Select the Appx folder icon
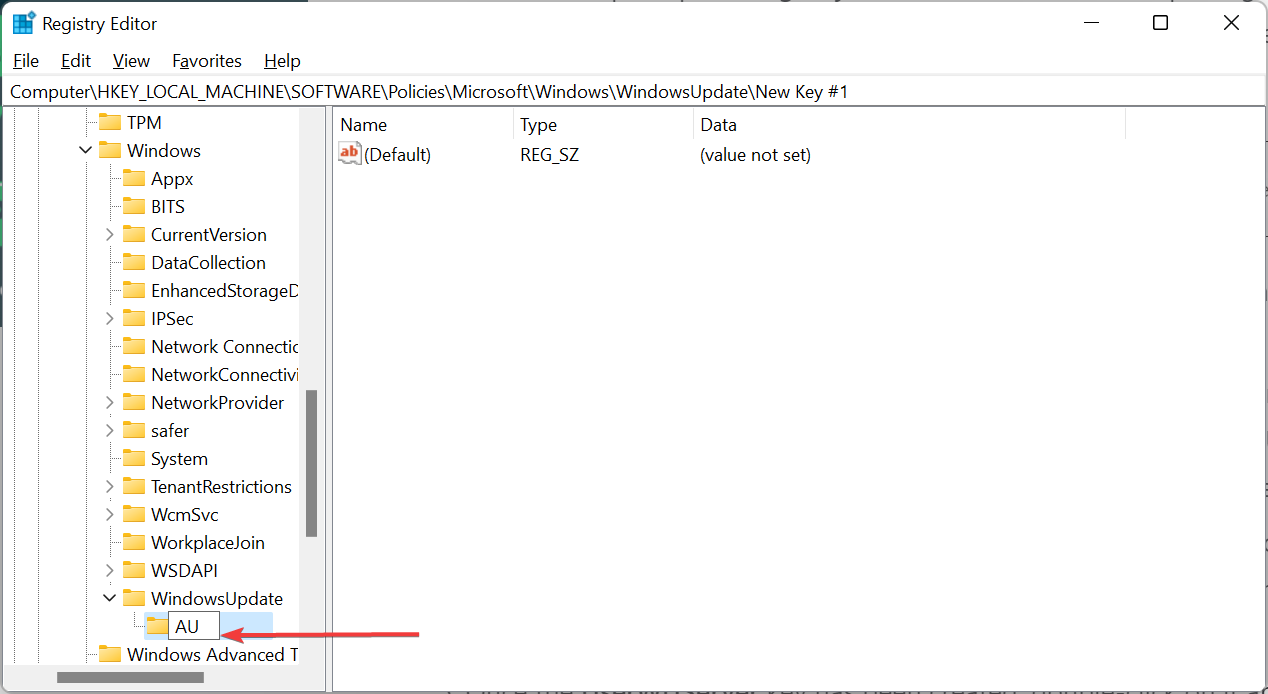 point(134,179)
